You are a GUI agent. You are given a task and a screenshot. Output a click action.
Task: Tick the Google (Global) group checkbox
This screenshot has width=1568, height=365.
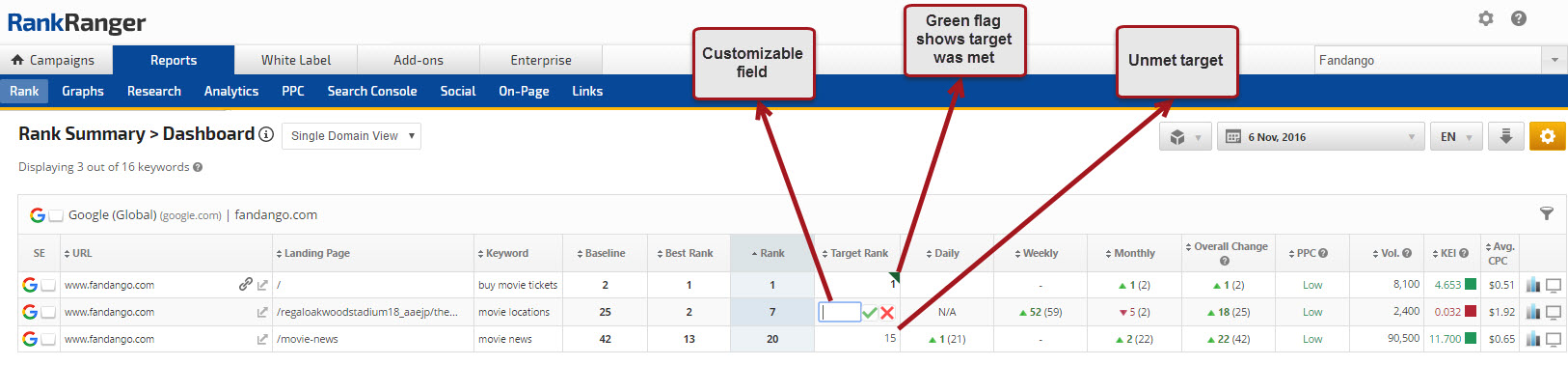[x=56, y=215]
